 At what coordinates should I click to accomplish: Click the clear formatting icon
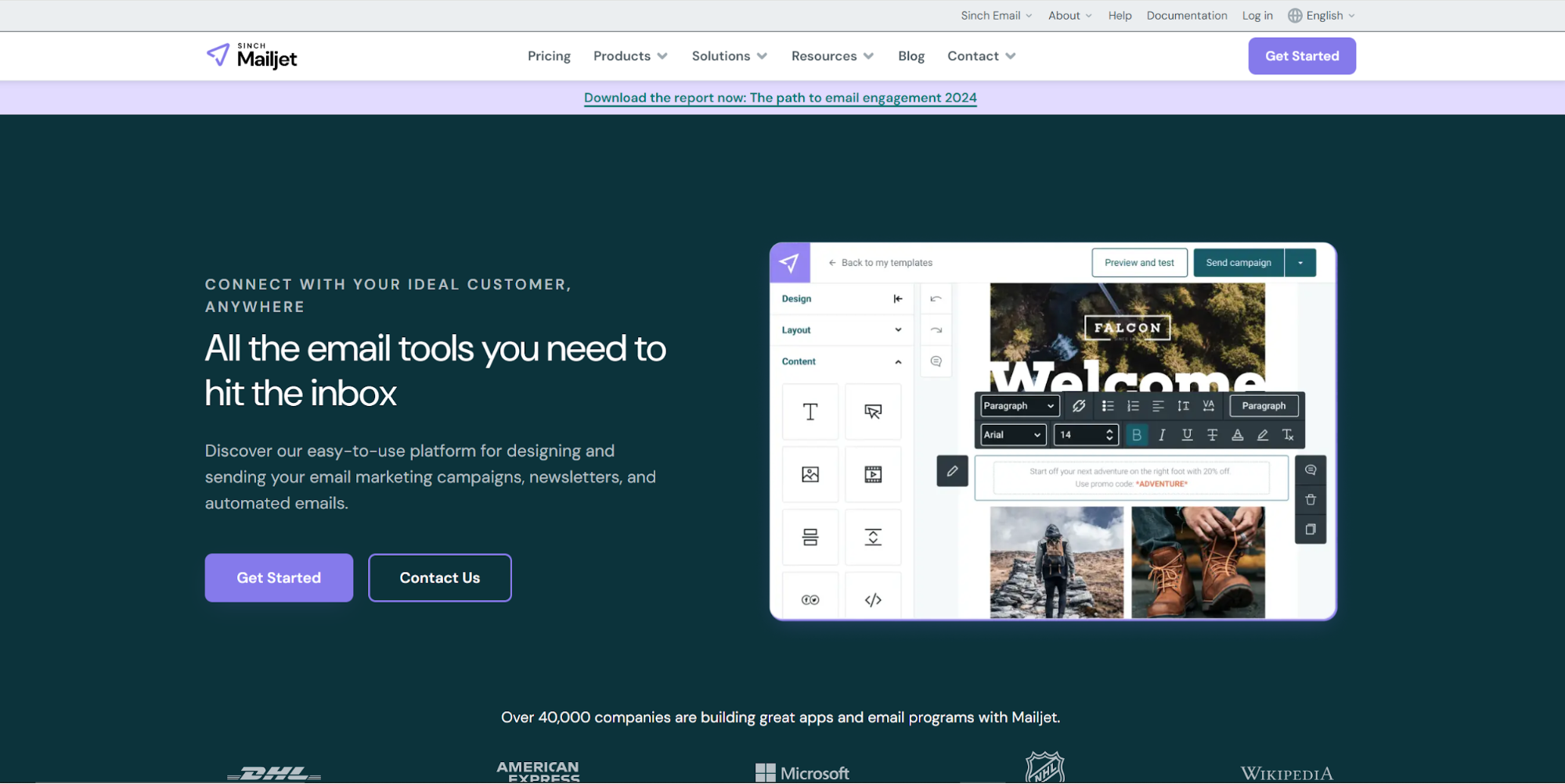(1288, 435)
